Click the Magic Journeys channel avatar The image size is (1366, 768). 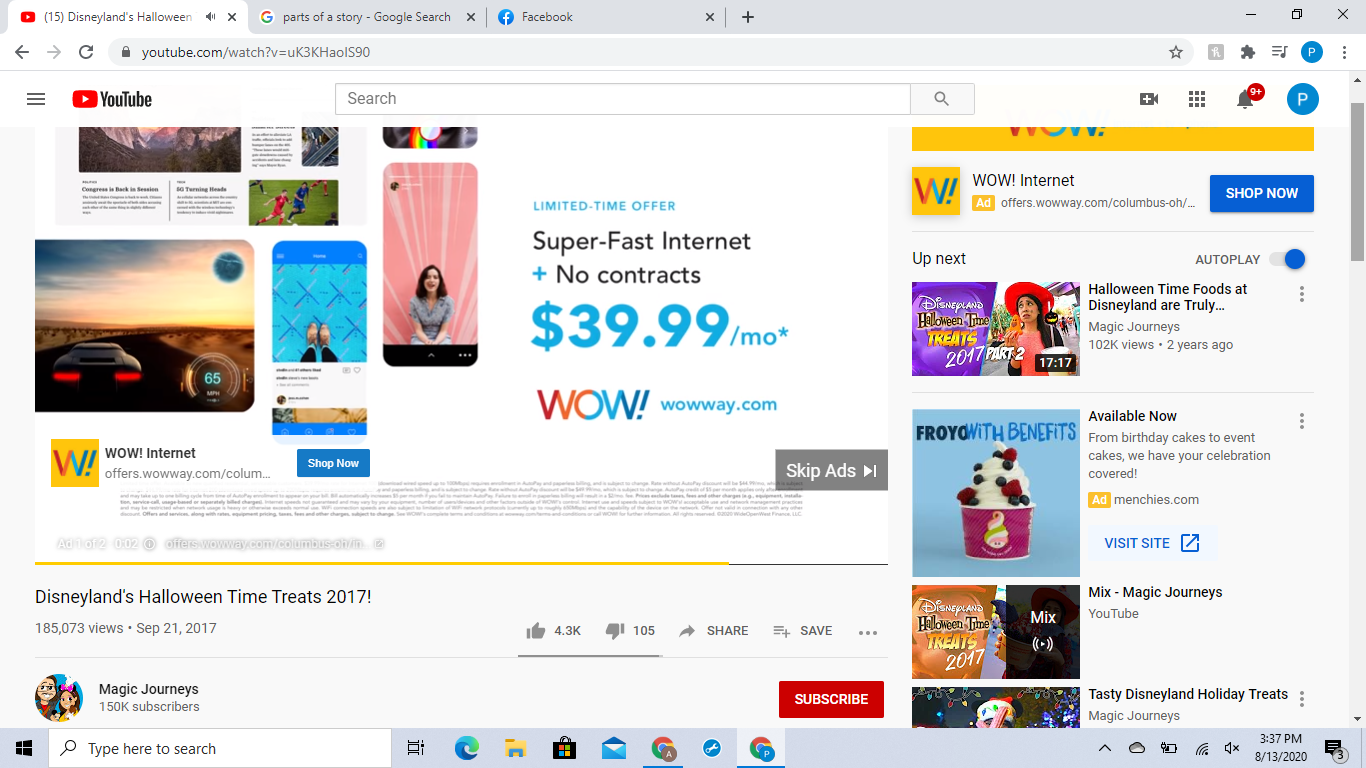click(x=59, y=698)
